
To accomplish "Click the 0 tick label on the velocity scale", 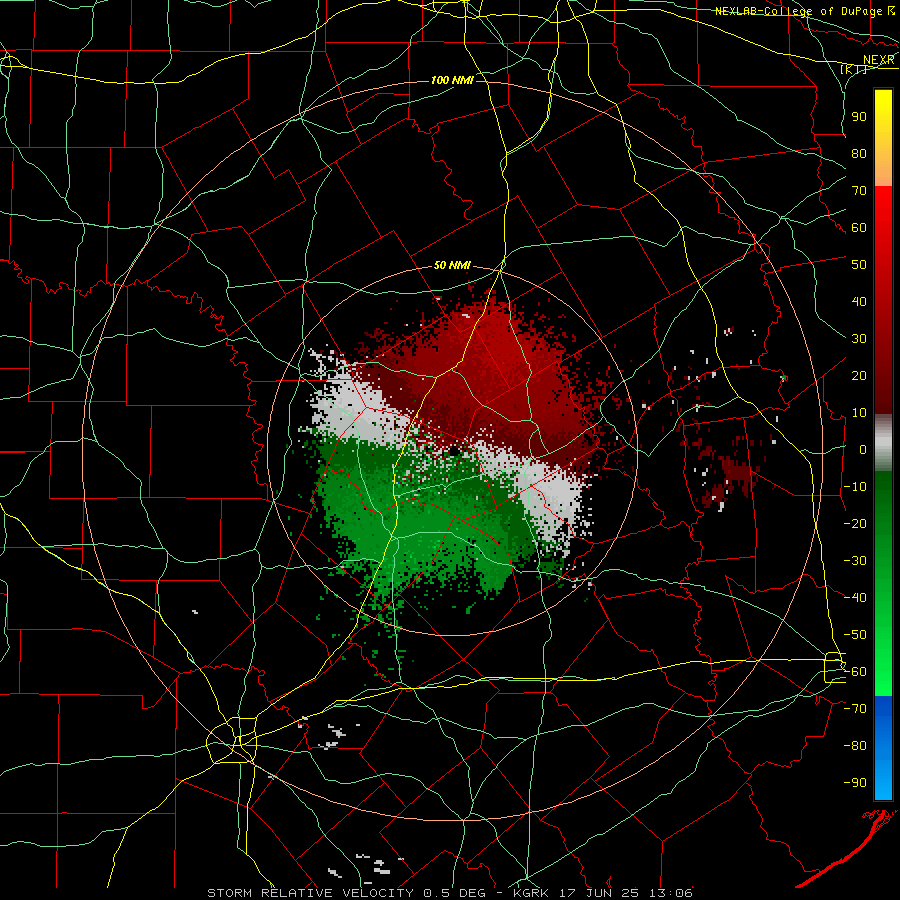I will pos(863,449).
